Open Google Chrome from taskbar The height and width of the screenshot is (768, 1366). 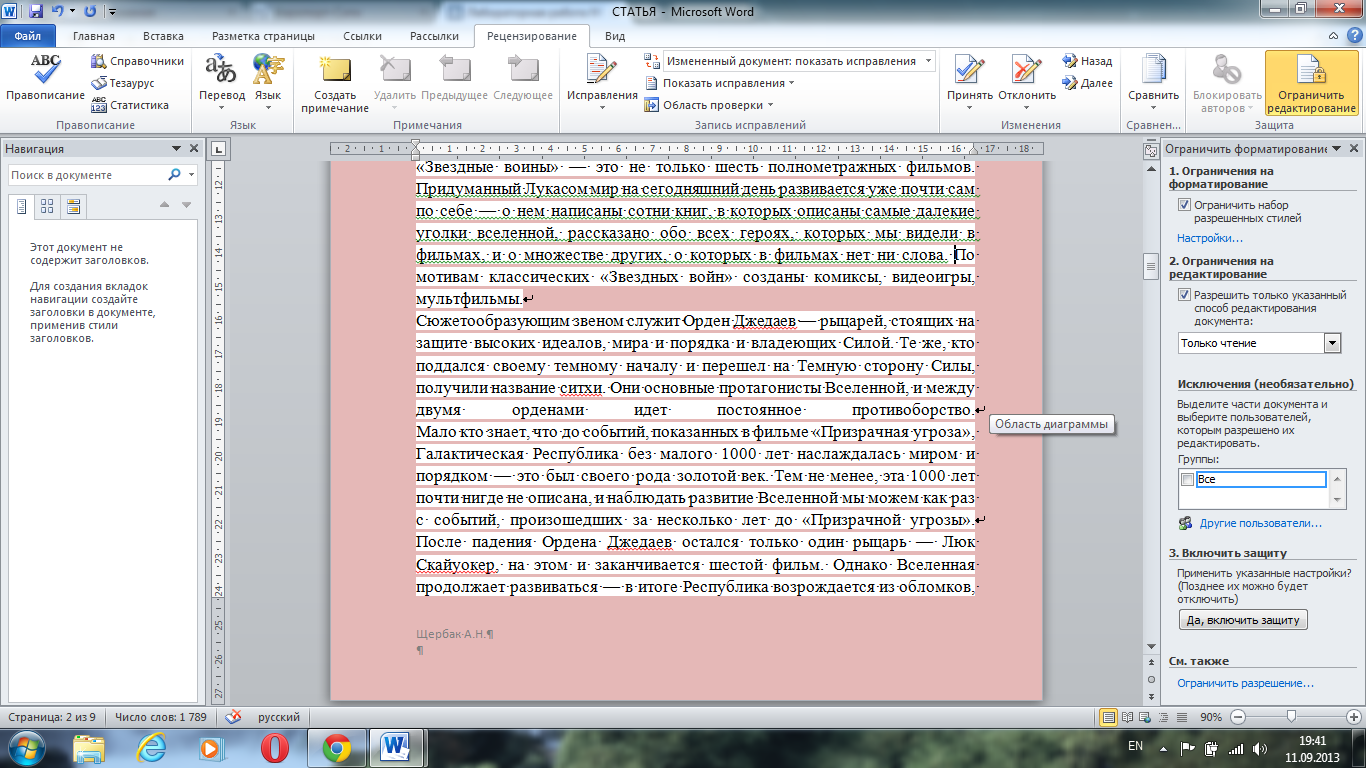pyautogui.click(x=335, y=747)
